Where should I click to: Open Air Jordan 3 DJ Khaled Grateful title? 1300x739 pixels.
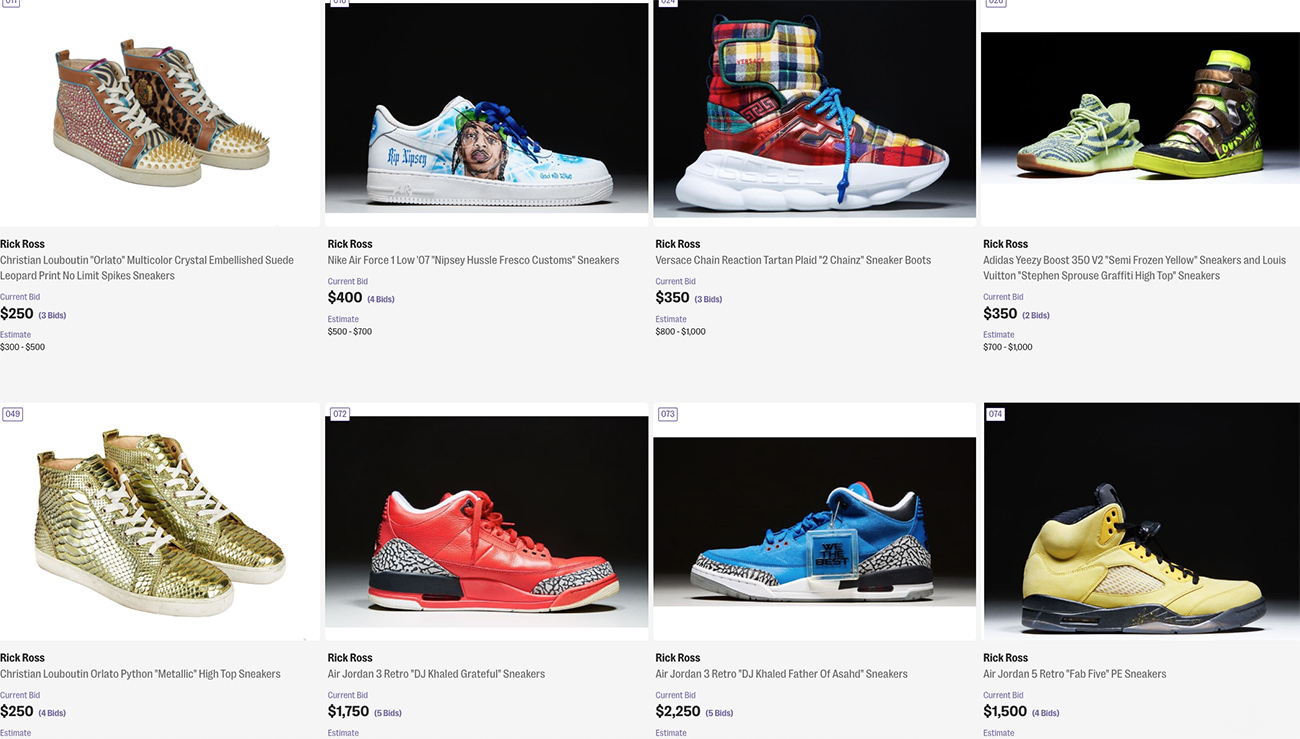[x=436, y=674]
